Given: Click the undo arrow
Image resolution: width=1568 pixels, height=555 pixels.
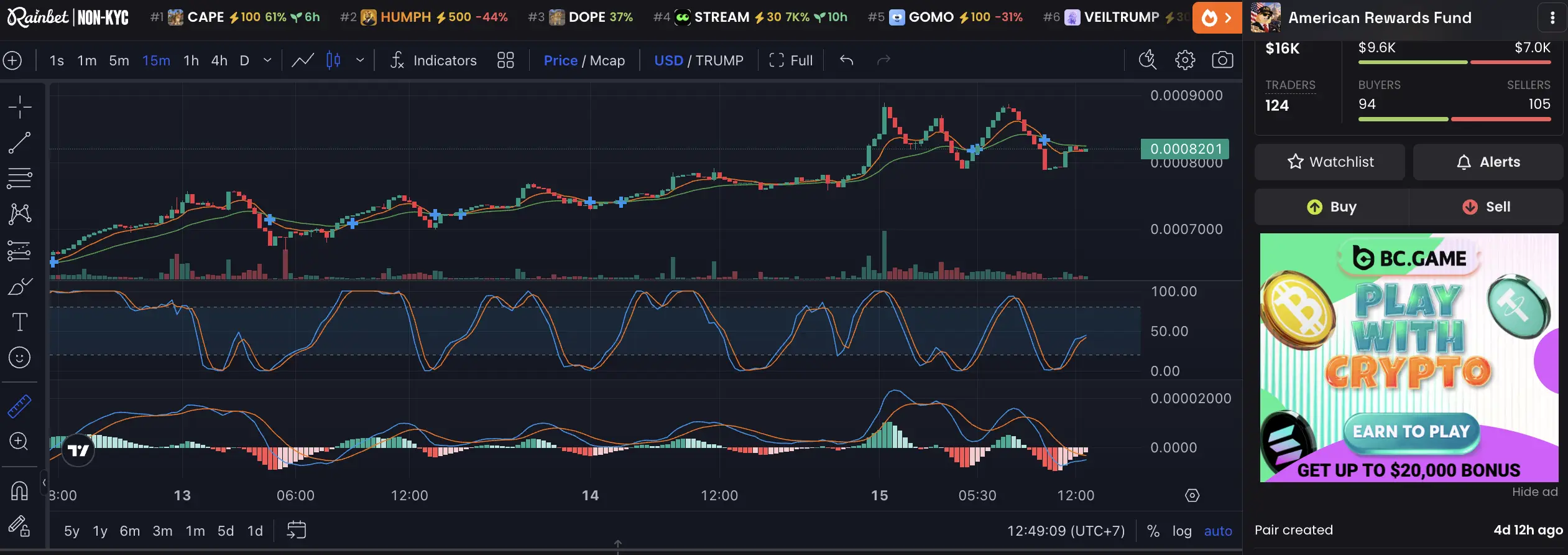Looking at the screenshot, I should point(846,60).
